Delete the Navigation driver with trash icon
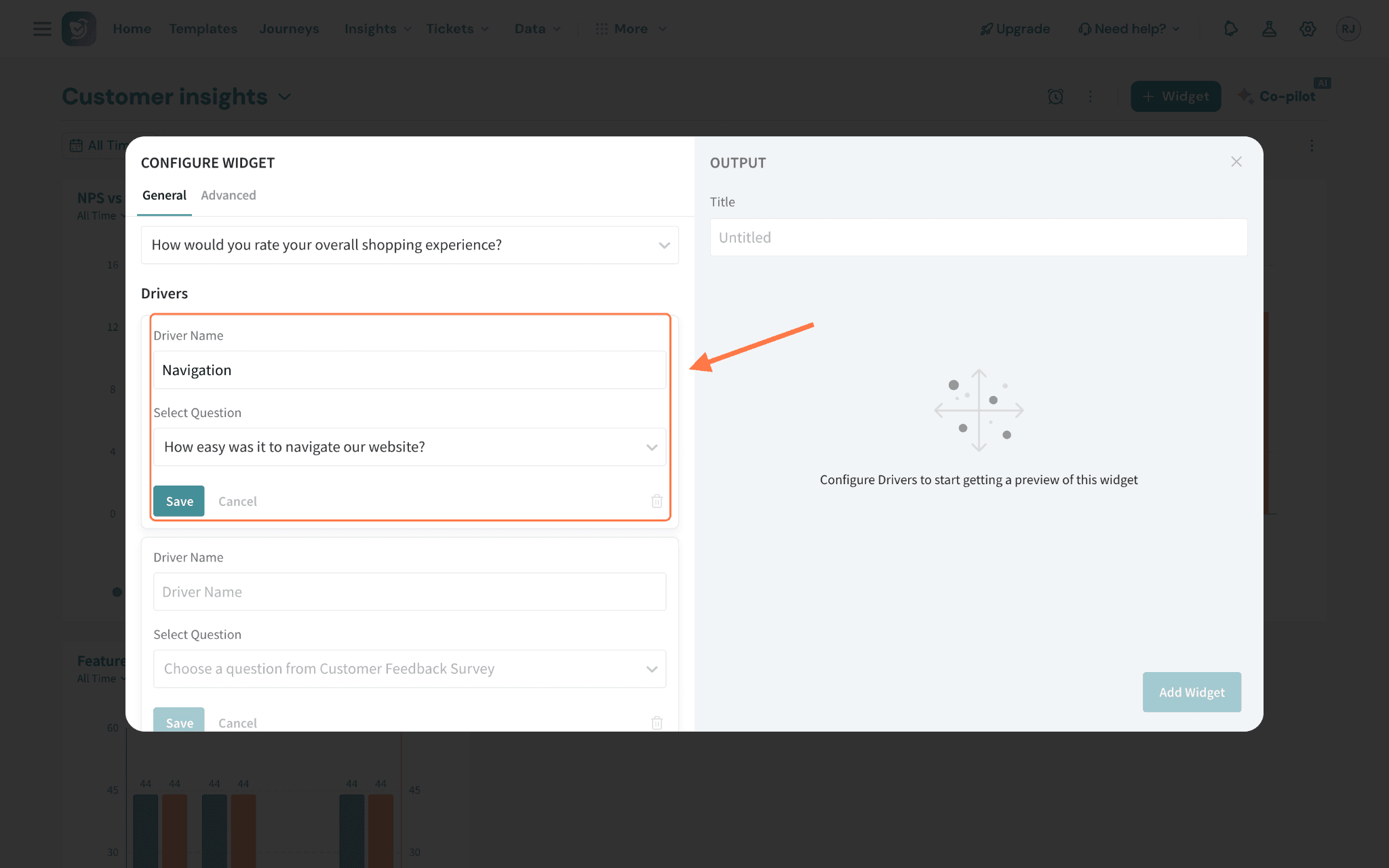 657,501
